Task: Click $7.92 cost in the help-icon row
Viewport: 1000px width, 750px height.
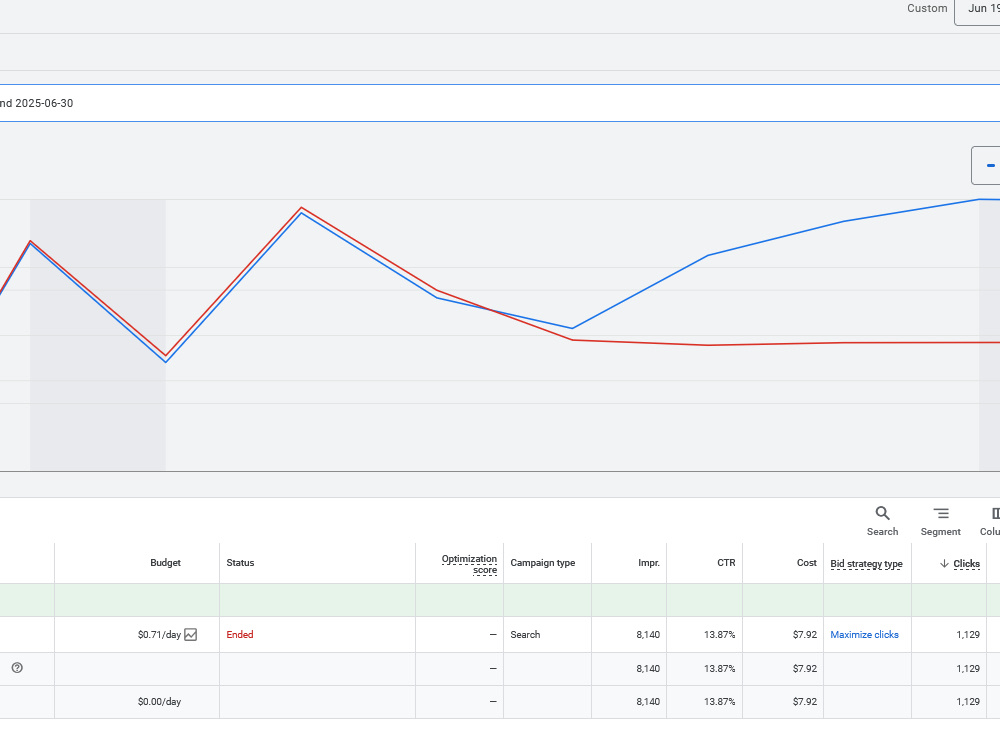Action: pos(805,668)
